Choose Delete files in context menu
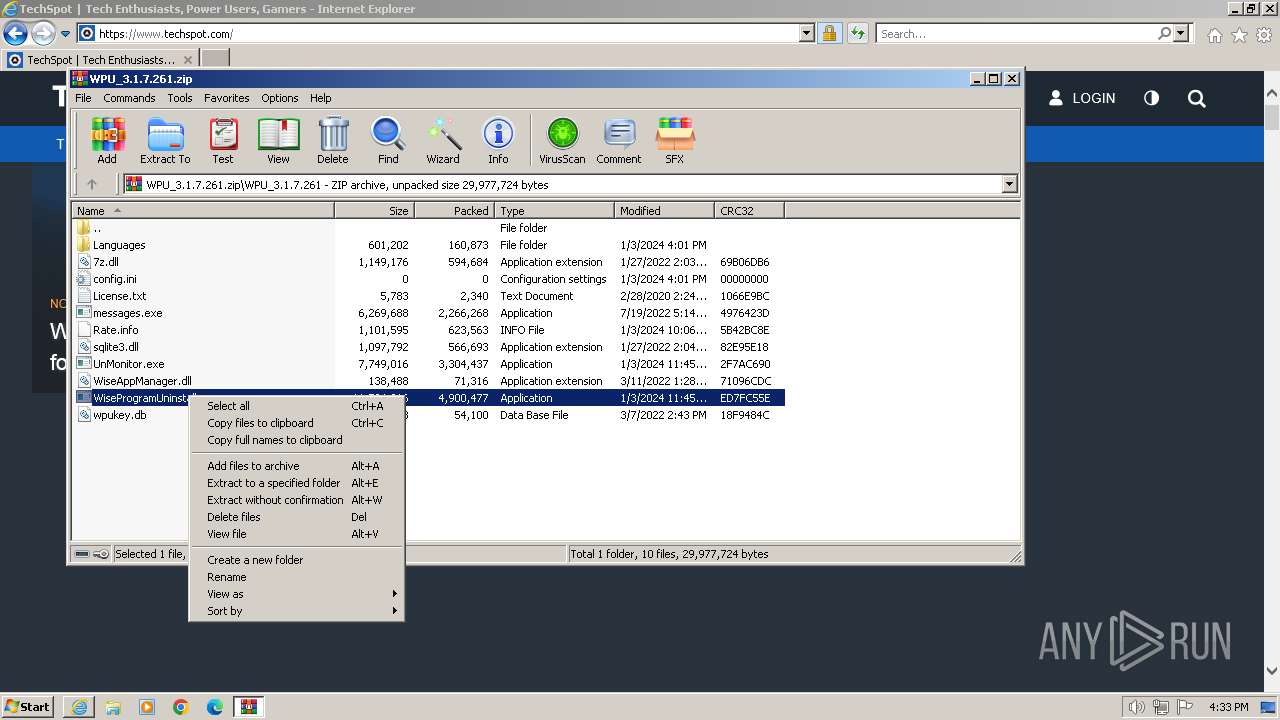 point(296,517)
